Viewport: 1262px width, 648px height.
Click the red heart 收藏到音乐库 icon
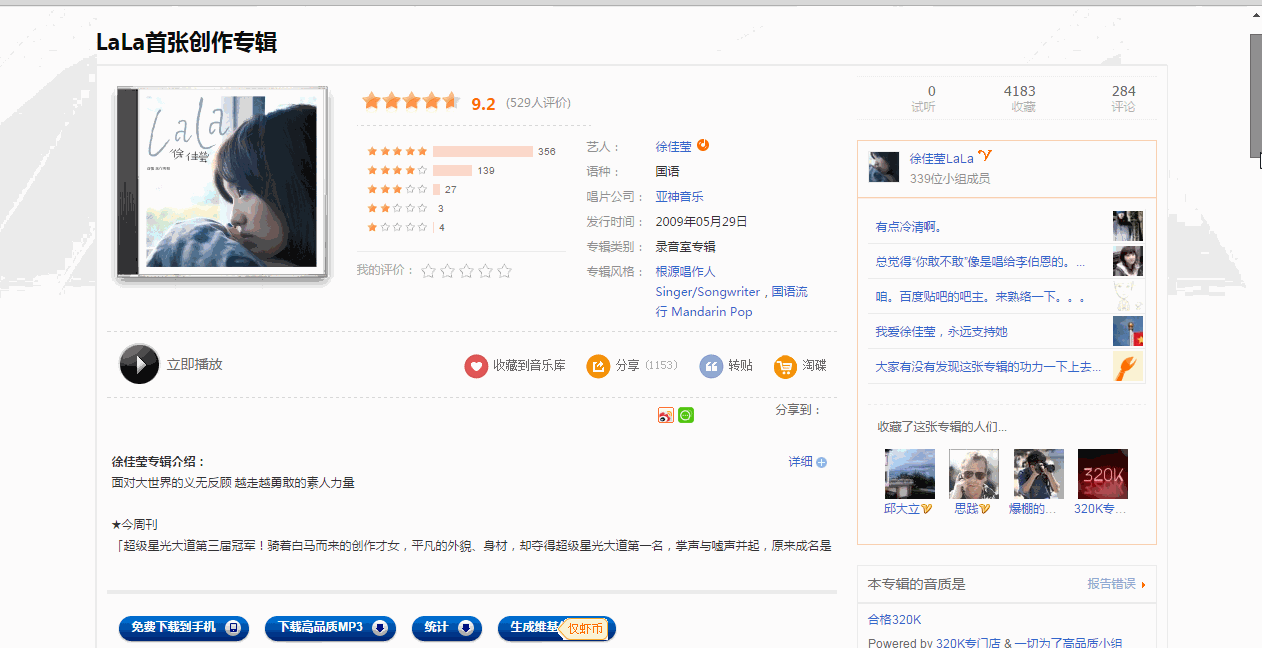(x=476, y=366)
